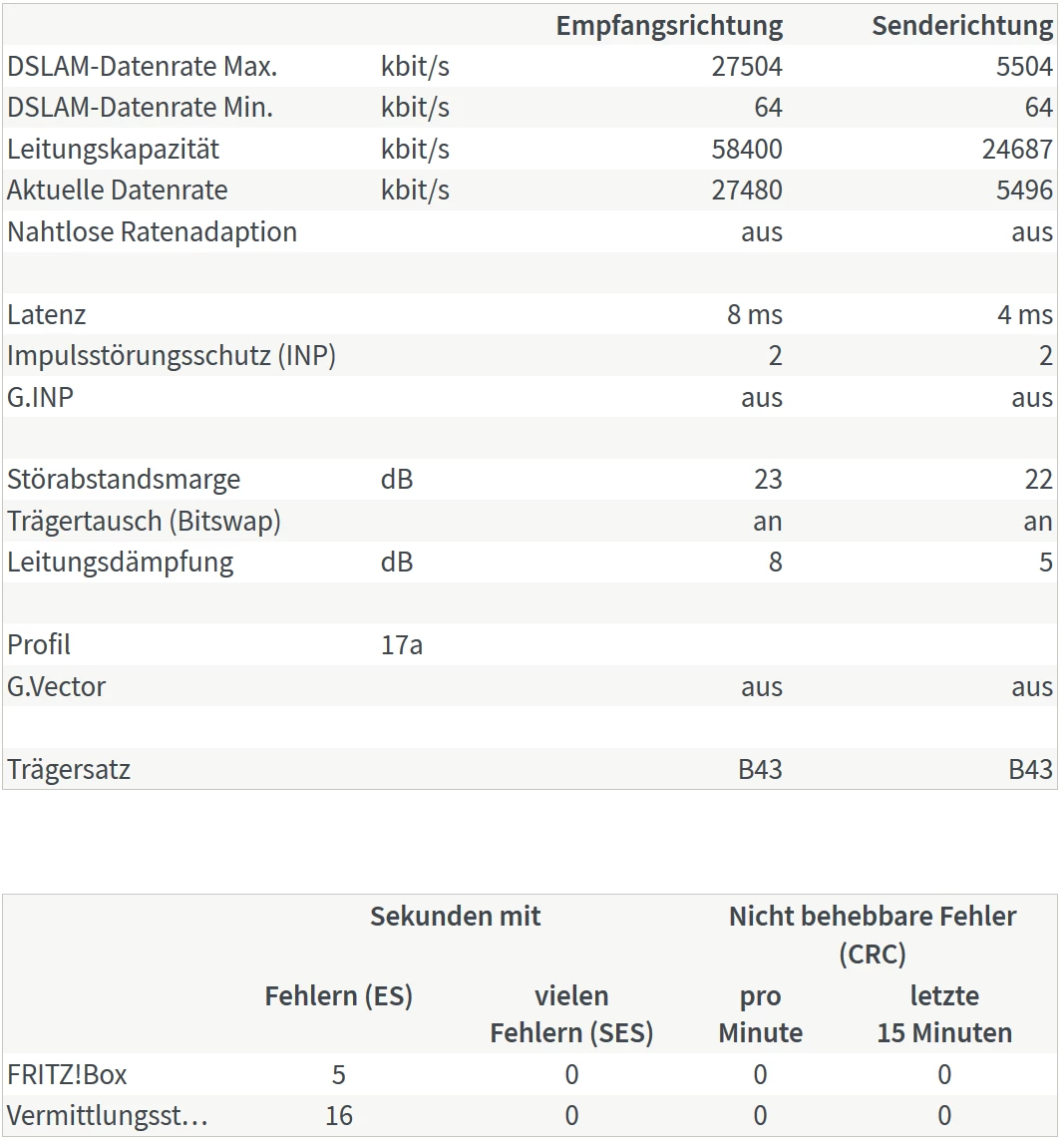This screenshot has width=1064, height=1145.
Task: Click the Trägertausch (Bitswap) label
Action: (144, 522)
